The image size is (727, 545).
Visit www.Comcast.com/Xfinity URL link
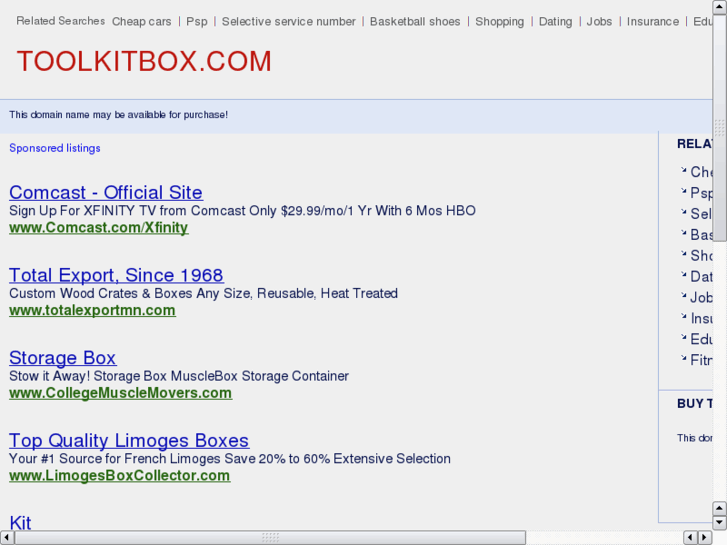click(x=99, y=228)
